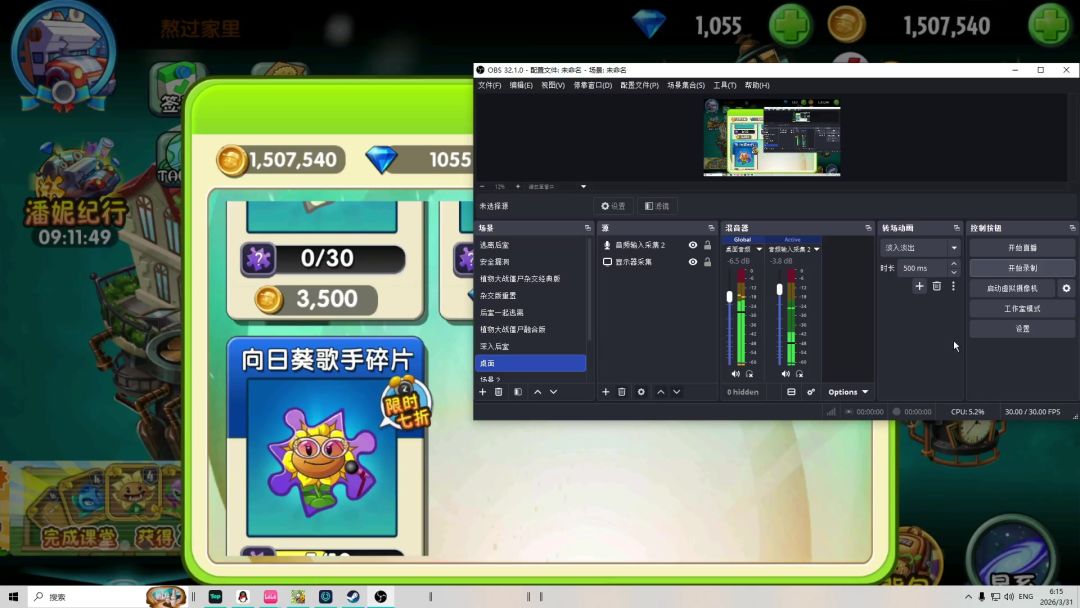The image size is (1080, 608).
Task: Open the 工具(T) menu
Action: coord(724,85)
